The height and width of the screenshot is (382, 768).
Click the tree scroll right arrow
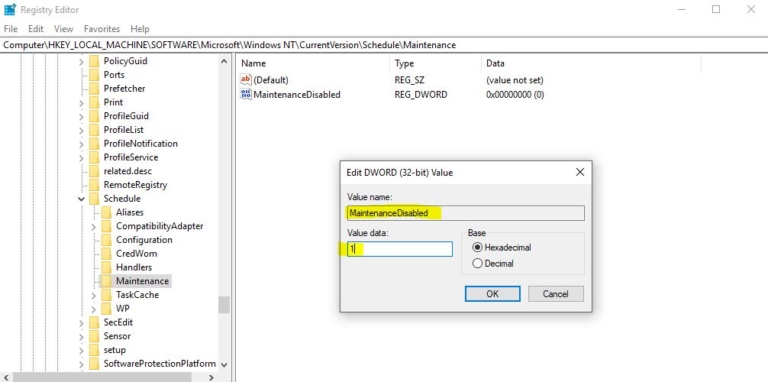tap(212, 378)
